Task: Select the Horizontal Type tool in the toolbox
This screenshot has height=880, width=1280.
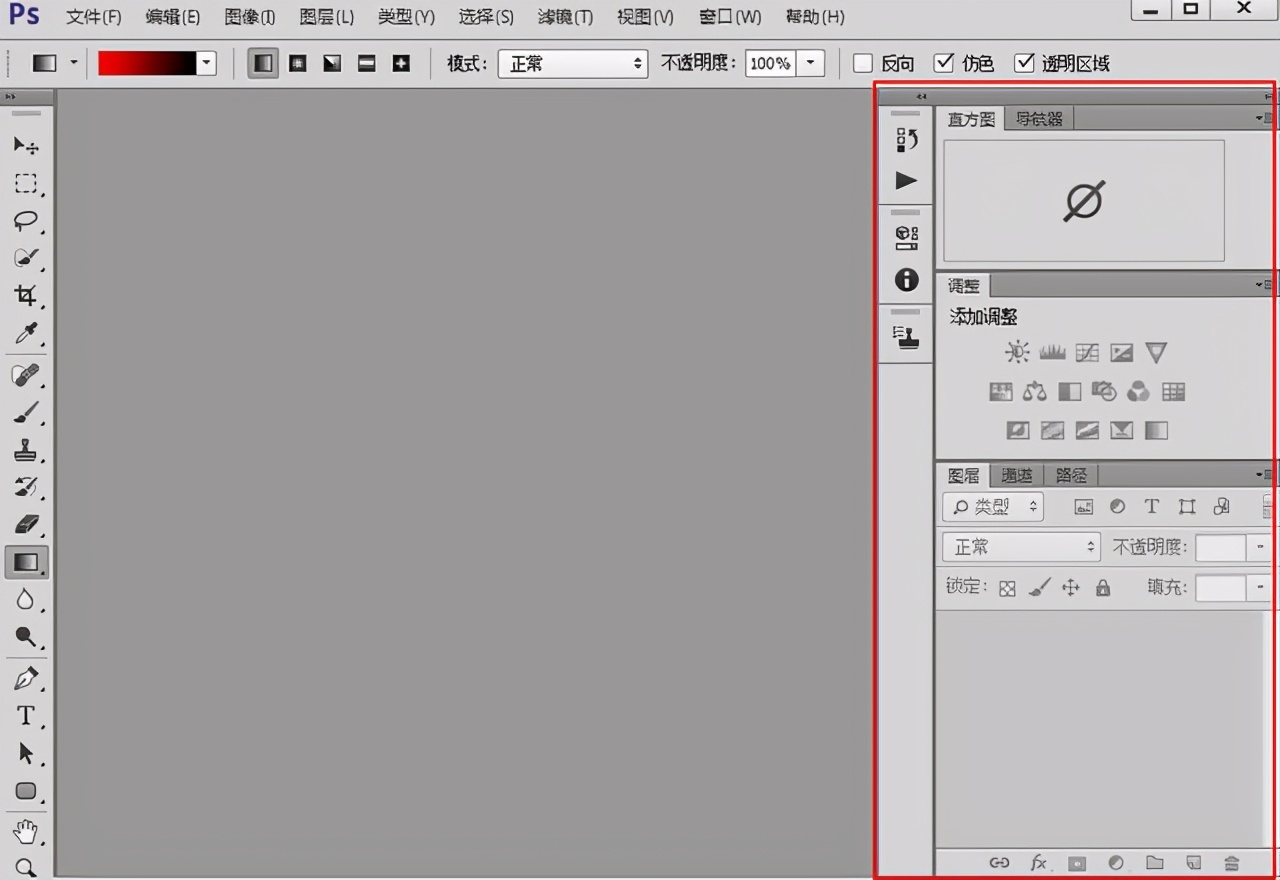Action: pos(26,716)
